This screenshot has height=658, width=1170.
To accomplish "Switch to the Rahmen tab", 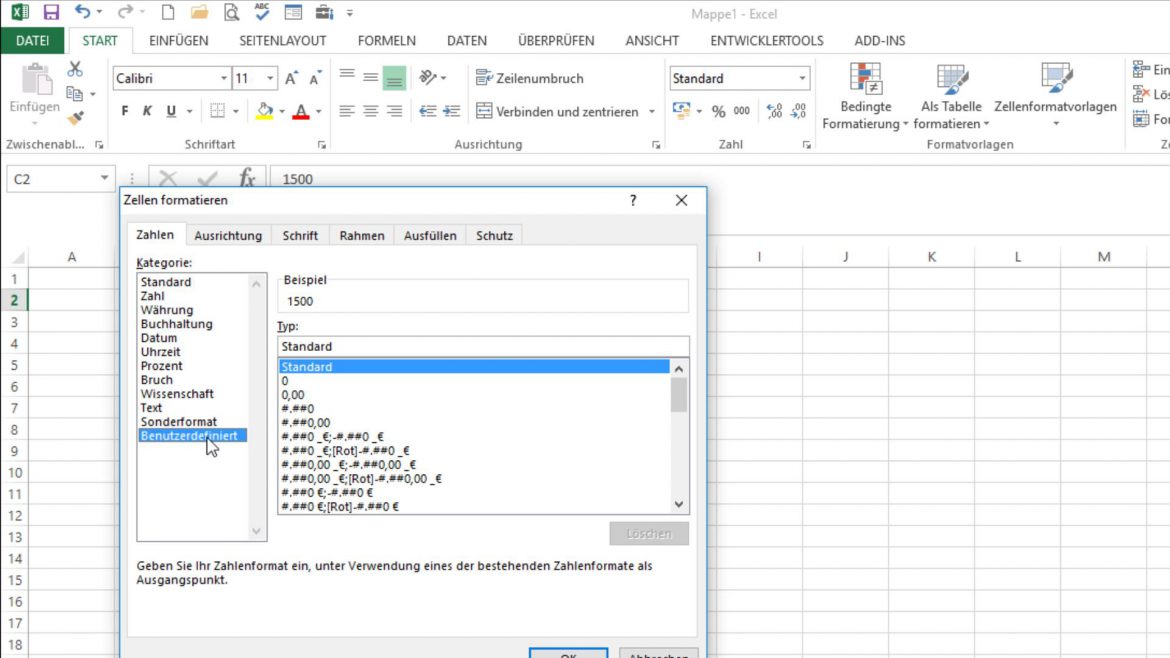I will (361, 235).
